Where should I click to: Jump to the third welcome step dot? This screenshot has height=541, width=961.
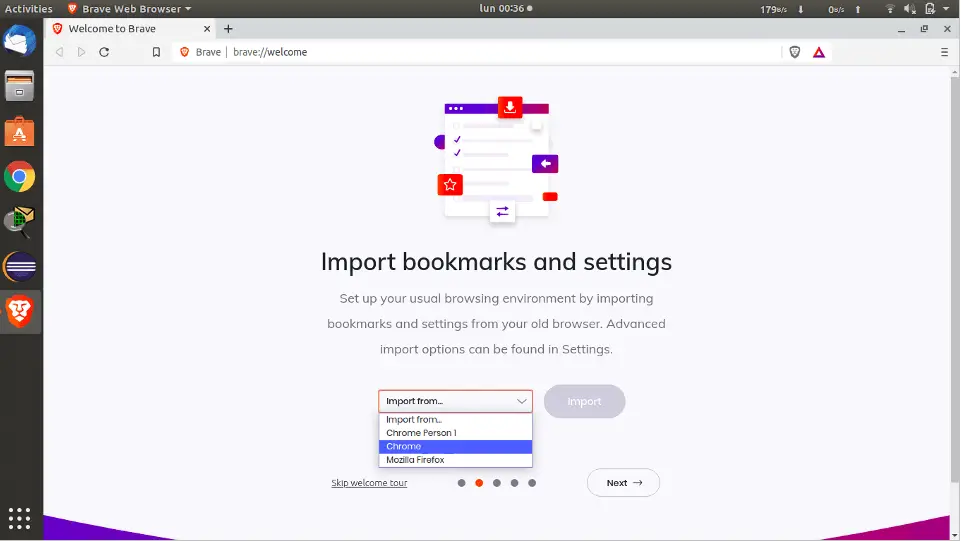pos(497,483)
